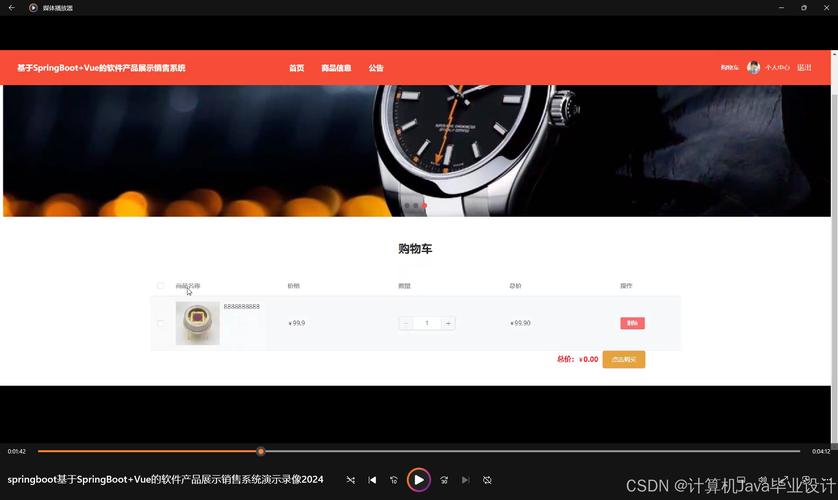Open the 商品信息 menu item
Viewport: 838px width, 500px height.
(336, 68)
